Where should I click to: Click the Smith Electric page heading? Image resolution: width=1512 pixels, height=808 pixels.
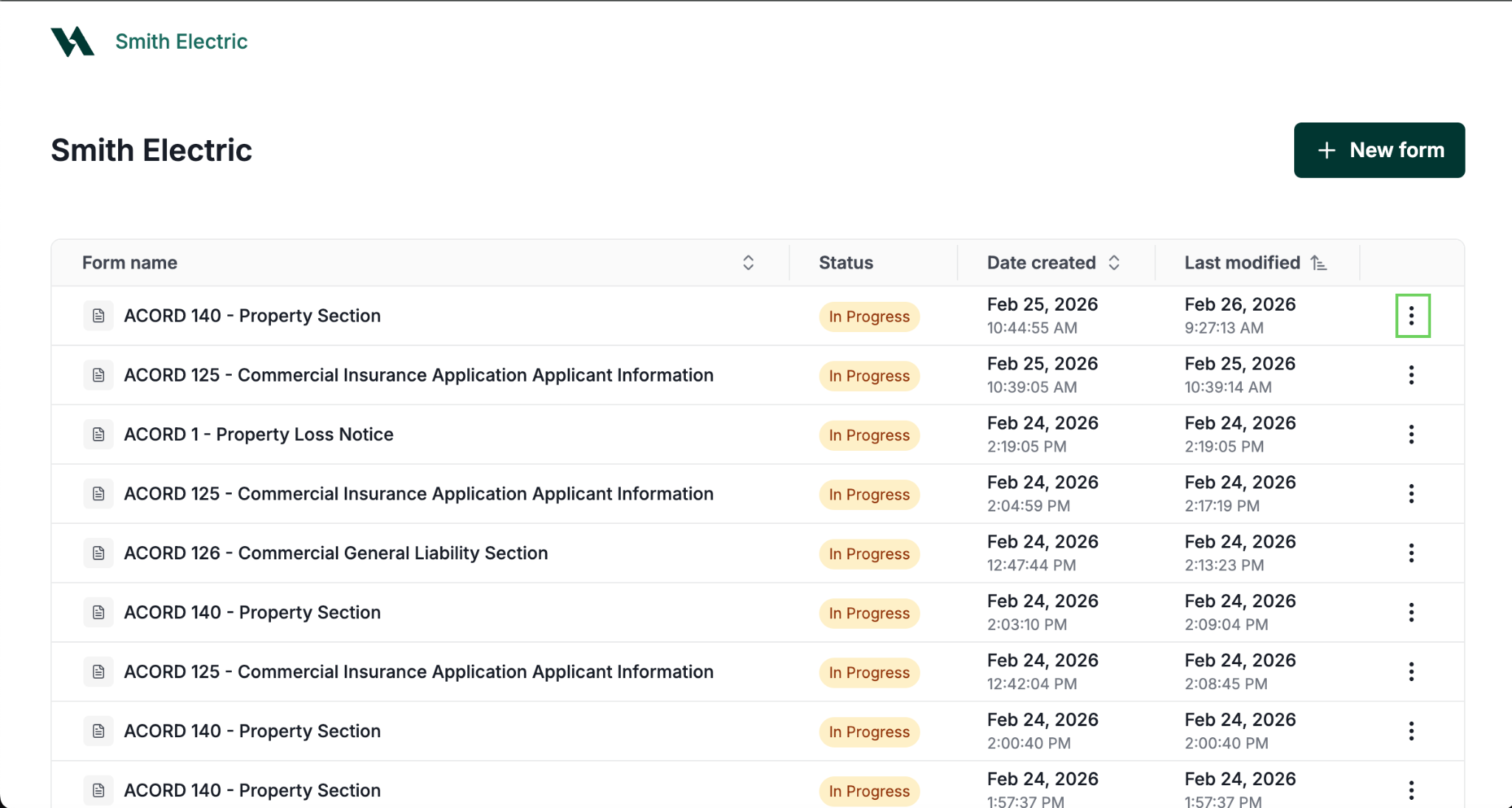tap(151, 151)
